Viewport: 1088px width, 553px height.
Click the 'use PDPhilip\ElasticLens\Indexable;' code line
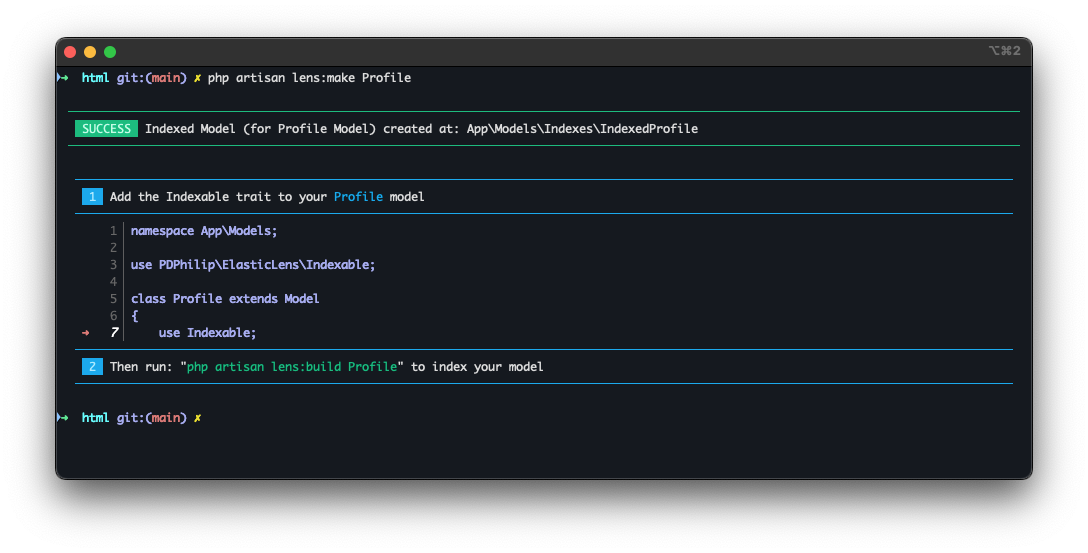pyautogui.click(x=253, y=265)
